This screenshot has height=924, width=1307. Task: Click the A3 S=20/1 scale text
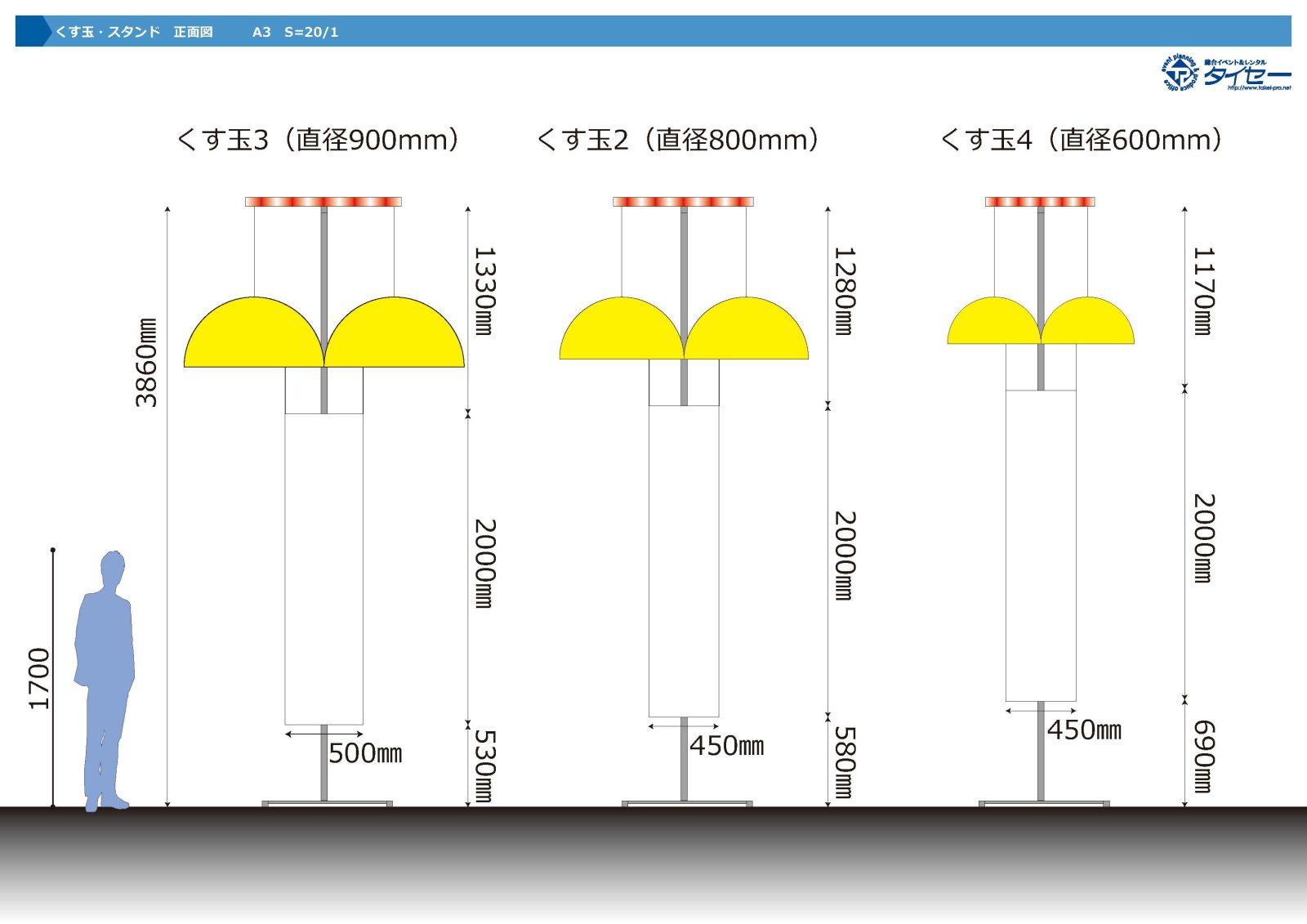(295, 32)
